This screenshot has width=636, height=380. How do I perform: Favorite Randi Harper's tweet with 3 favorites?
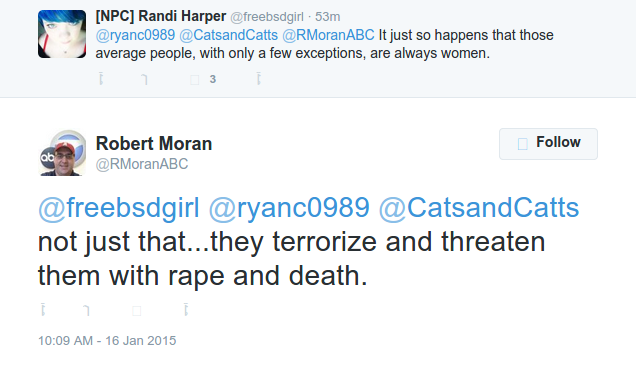[195, 79]
